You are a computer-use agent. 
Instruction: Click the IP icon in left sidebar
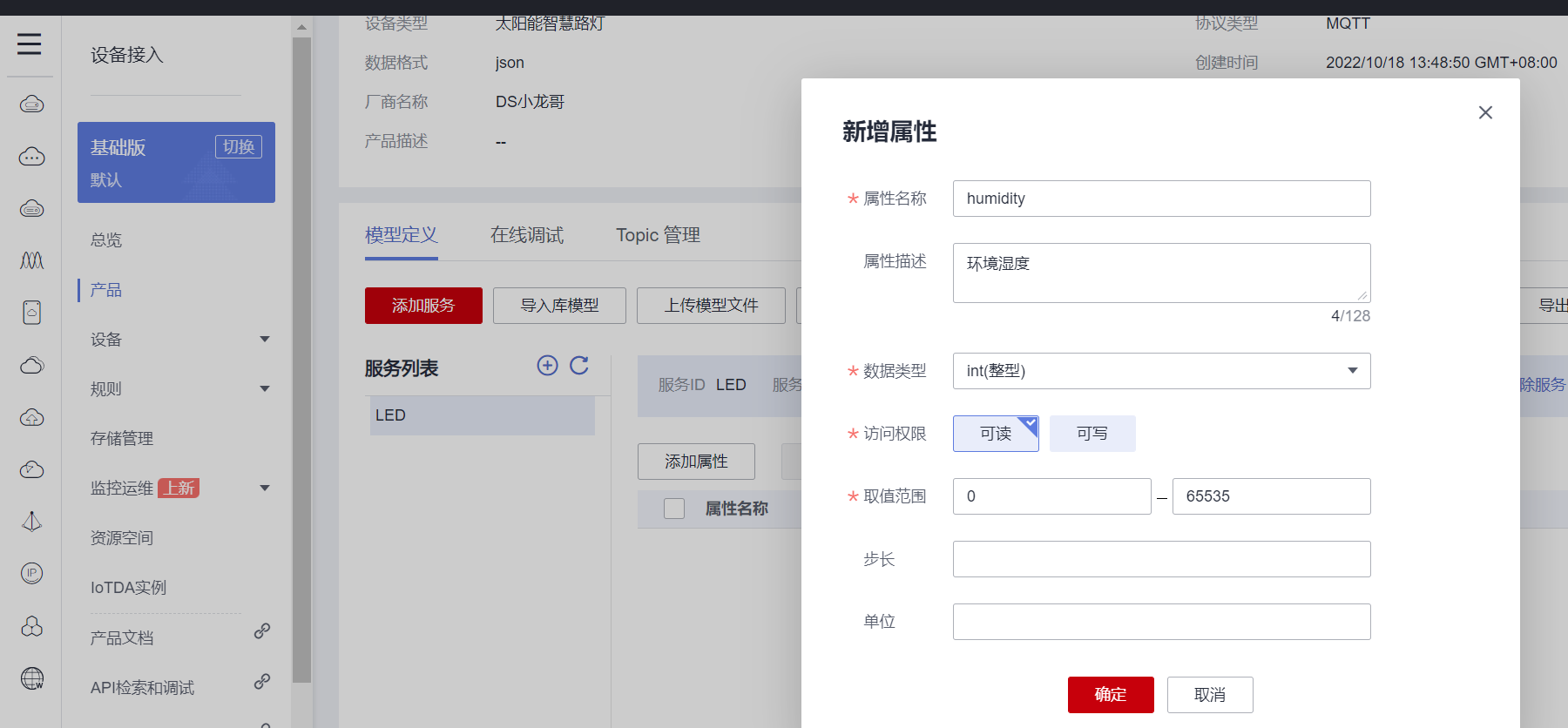(32, 573)
